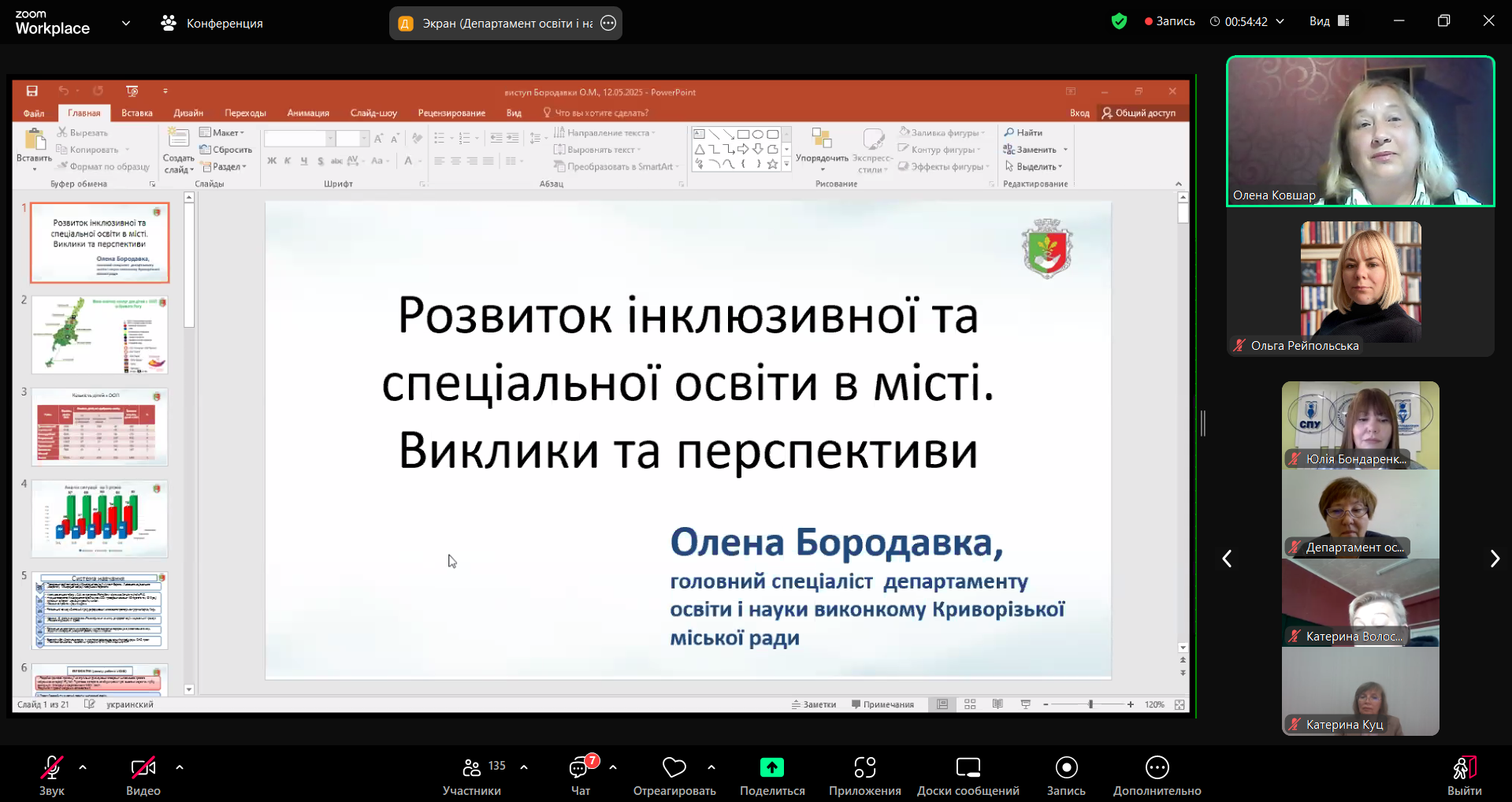Click the green Share screen icon
This screenshot has height=802, width=1512.
(x=771, y=767)
